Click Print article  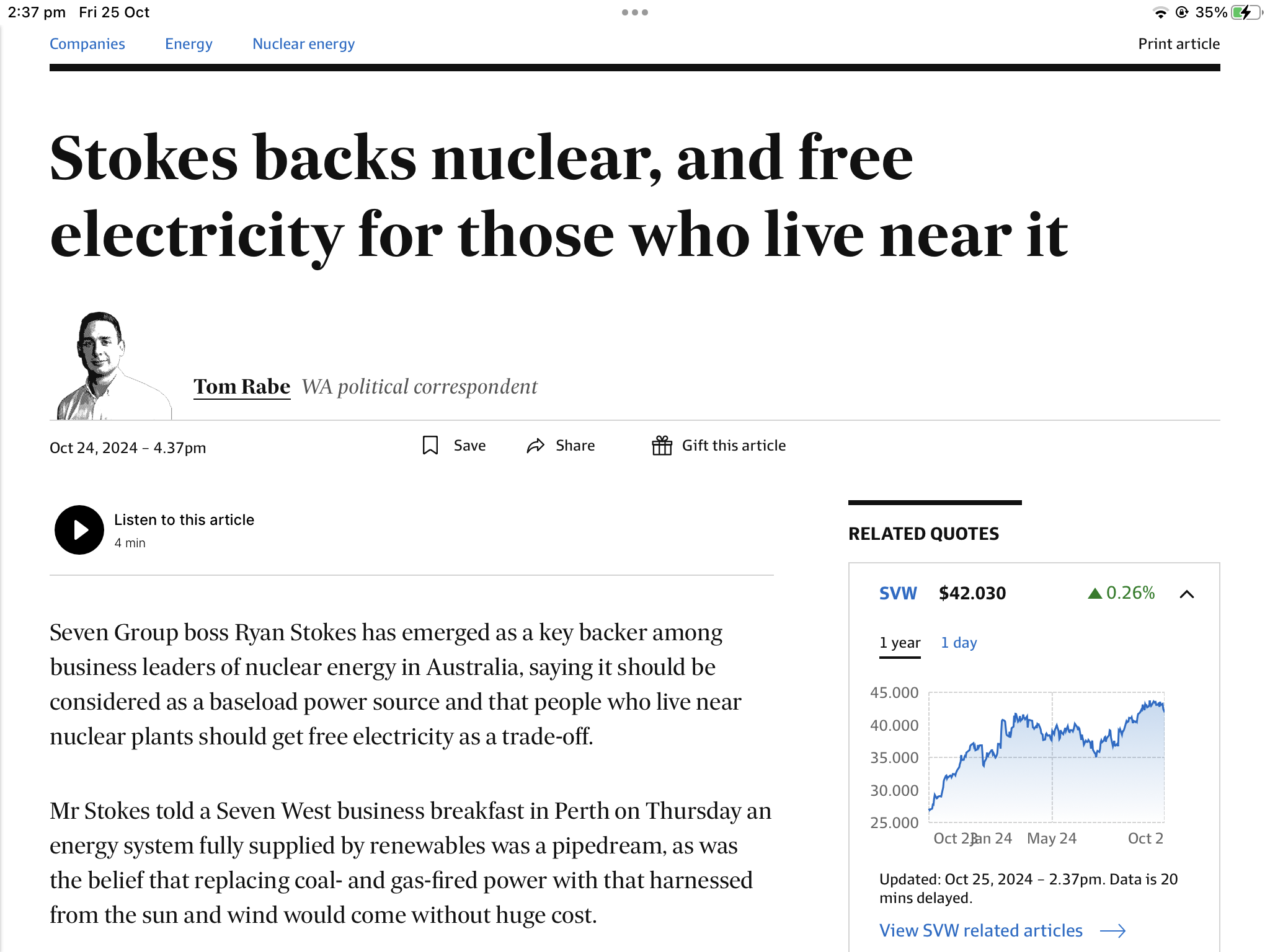click(x=1179, y=44)
